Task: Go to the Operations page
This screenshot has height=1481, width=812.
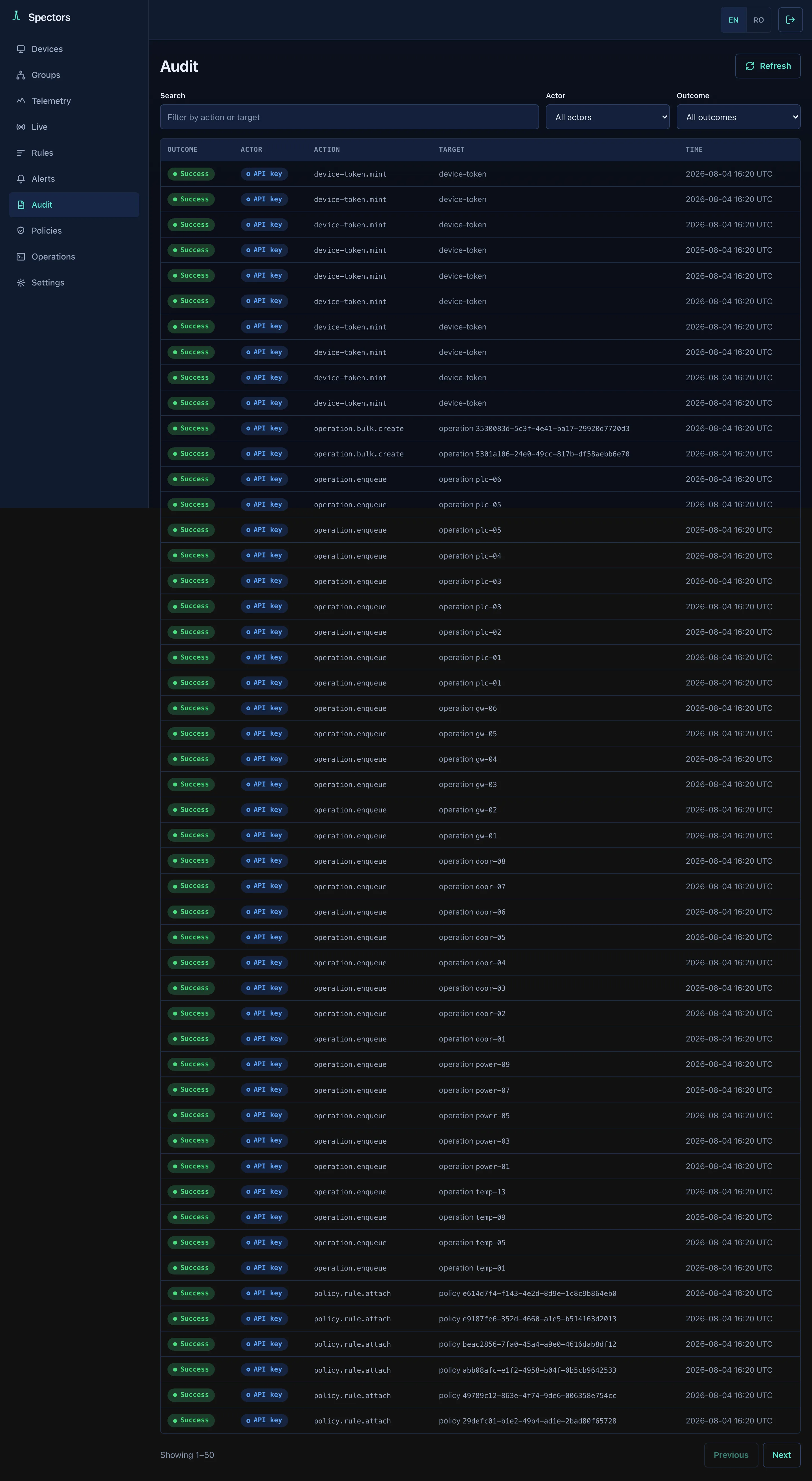Action: (74, 256)
